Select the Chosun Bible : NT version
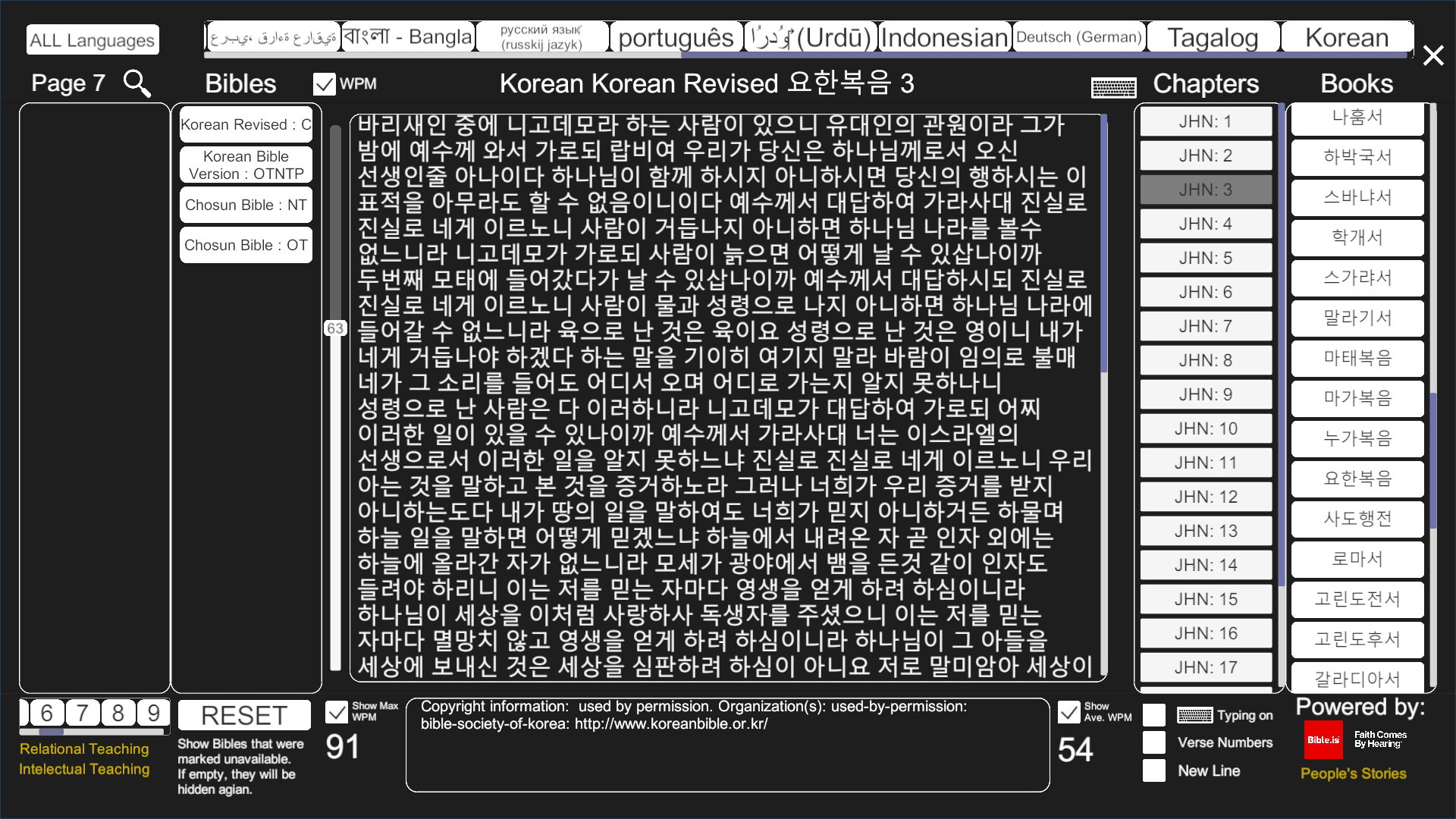Image resolution: width=1456 pixels, height=819 pixels. (245, 205)
